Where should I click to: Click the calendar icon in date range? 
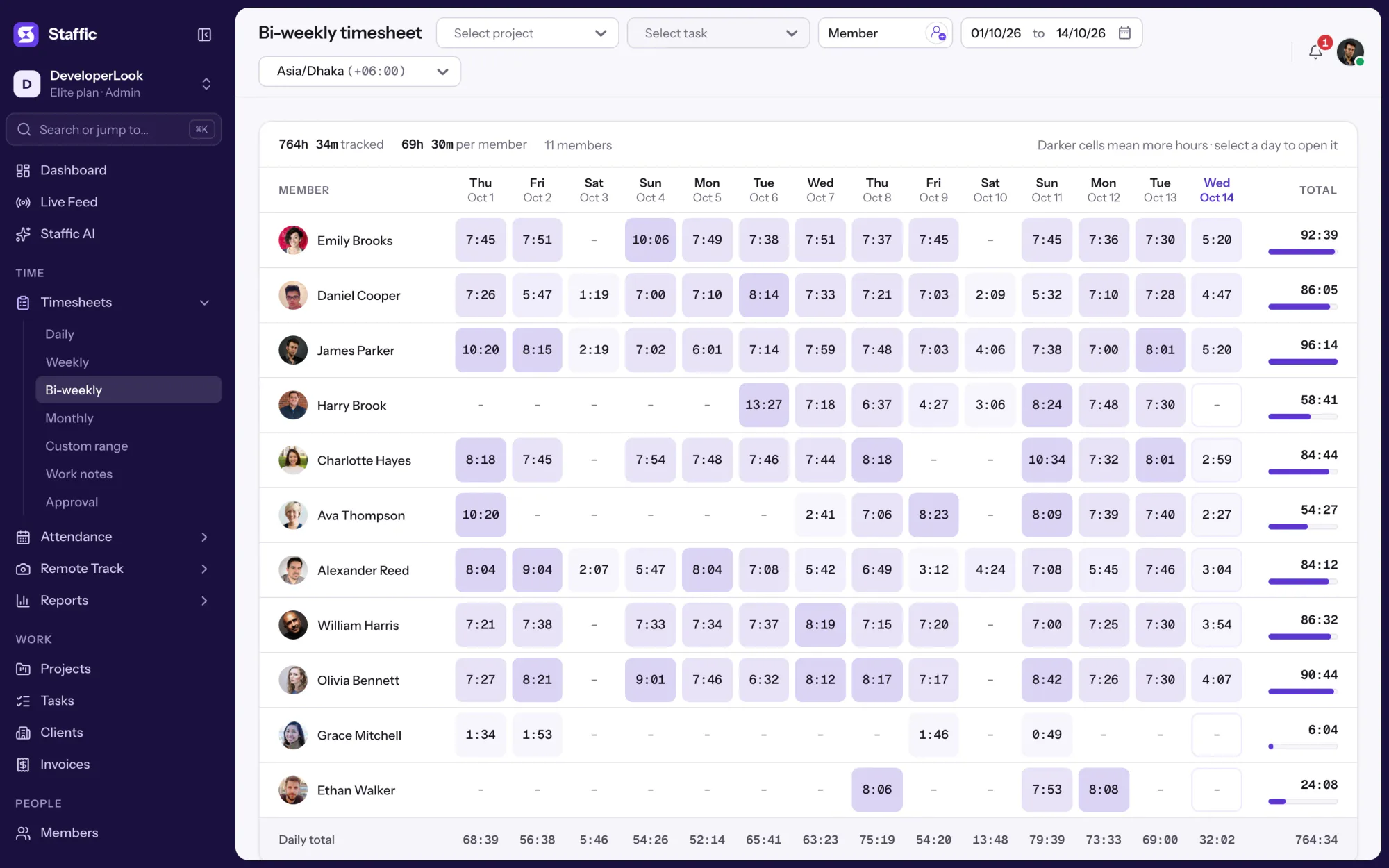click(x=1125, y=33)
